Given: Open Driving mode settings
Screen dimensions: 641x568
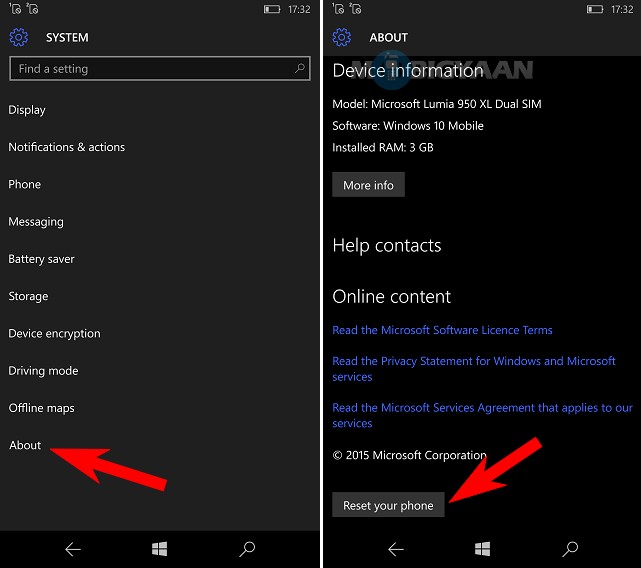Looking at the screenshot, I should 43,370.
